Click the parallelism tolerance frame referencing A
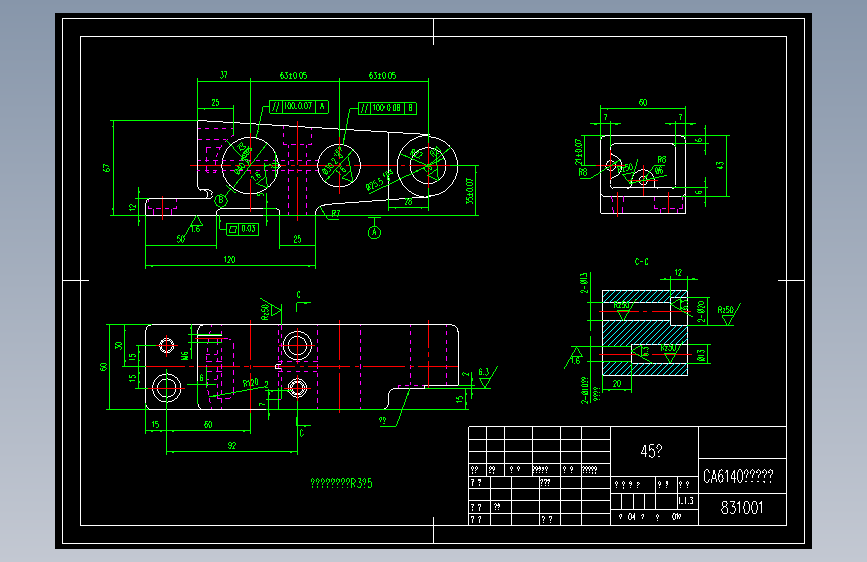 [x=299, y=106]
